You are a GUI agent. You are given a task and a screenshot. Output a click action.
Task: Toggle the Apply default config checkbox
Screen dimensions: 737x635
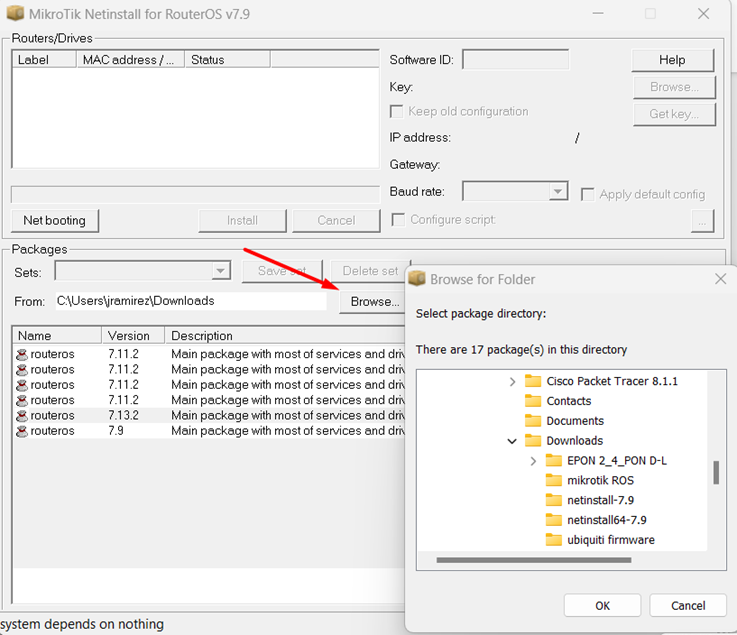[x=588, y=194]
